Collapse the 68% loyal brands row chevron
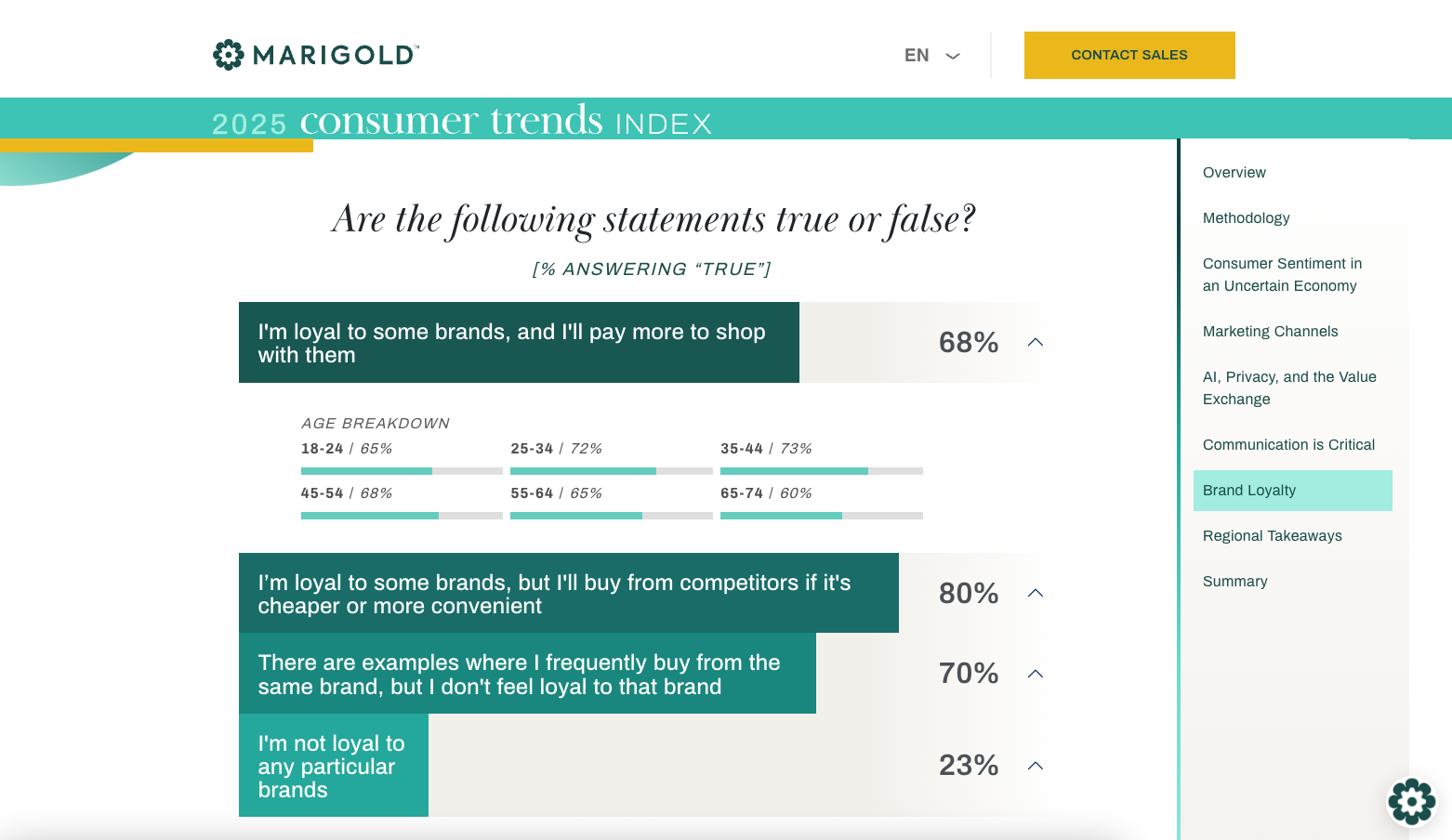1452x840 pixels. (1036, 342)
